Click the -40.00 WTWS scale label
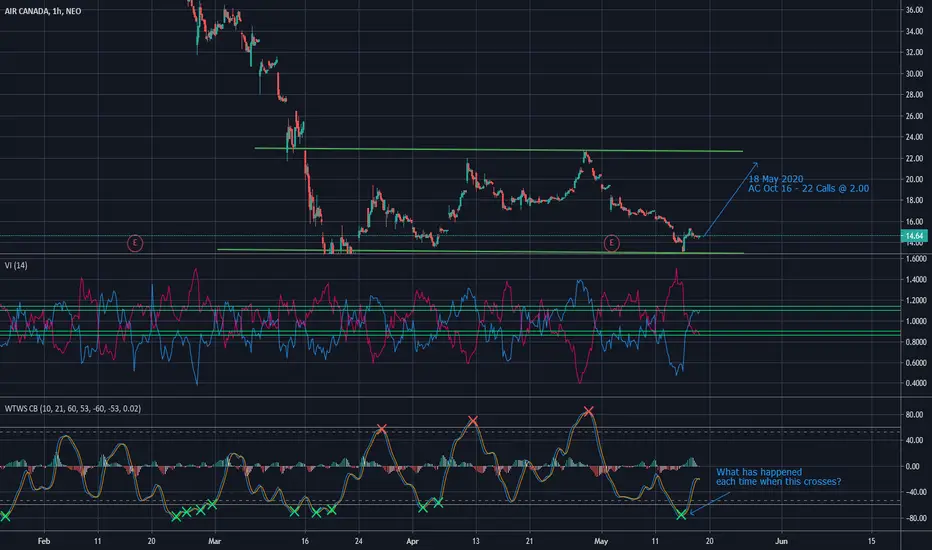932x550 pixels. 915,492
